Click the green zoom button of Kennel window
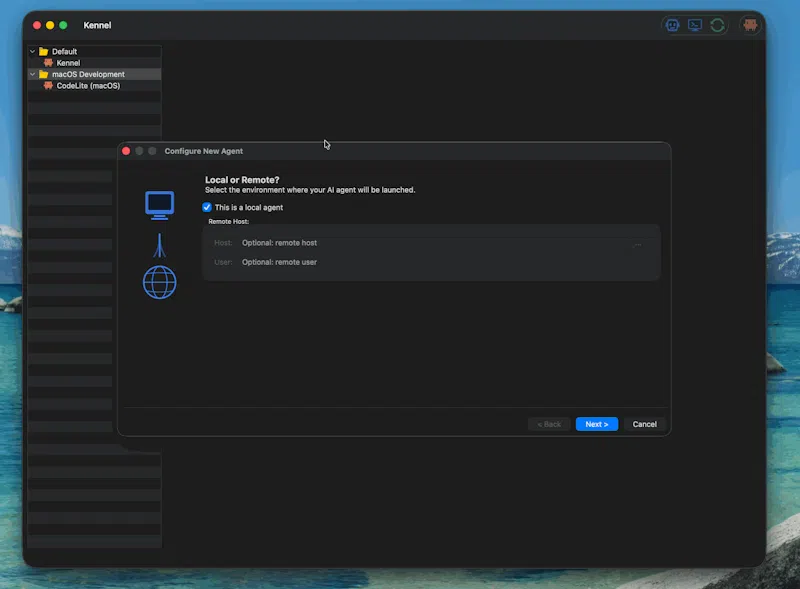The image size is (800, 589). [x=63, y=25]
